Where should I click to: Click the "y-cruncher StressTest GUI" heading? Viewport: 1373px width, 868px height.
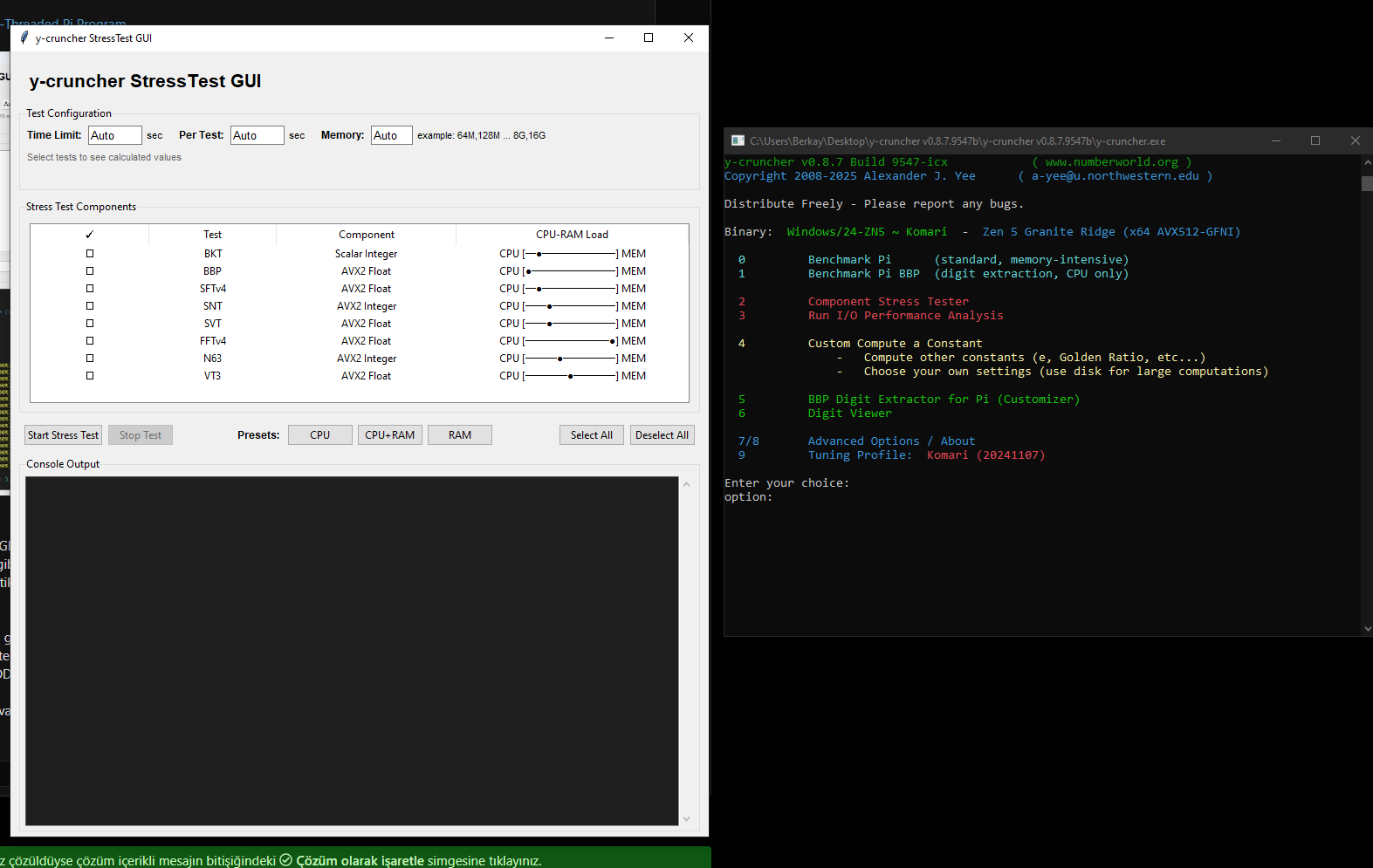tap(146, 81)
